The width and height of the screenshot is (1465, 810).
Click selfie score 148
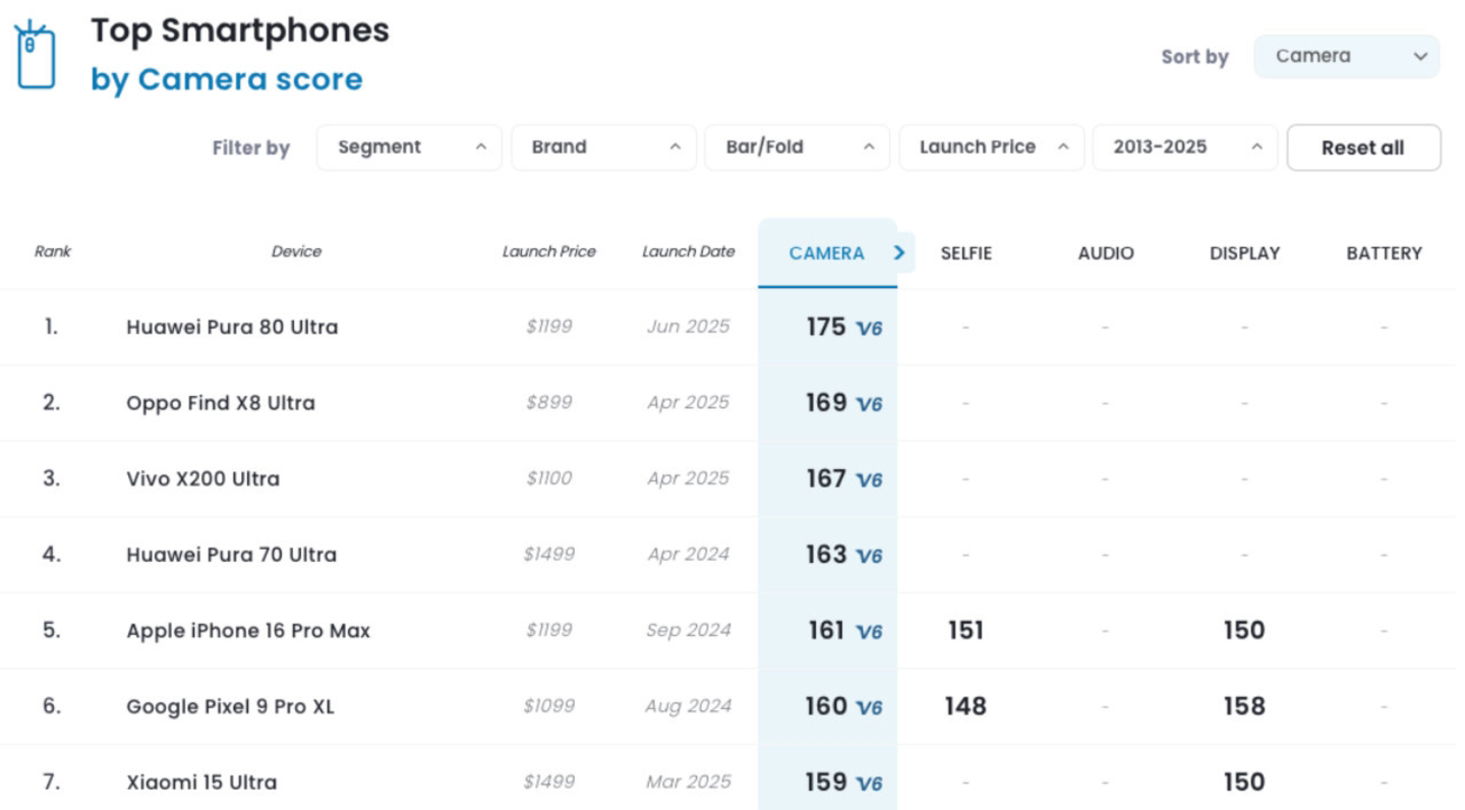(x=966, y=707)
